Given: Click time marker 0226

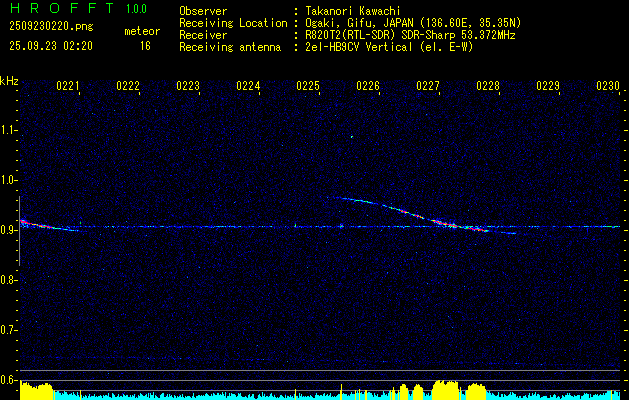Looking at the screenshot, I should (x=368, y=86).
